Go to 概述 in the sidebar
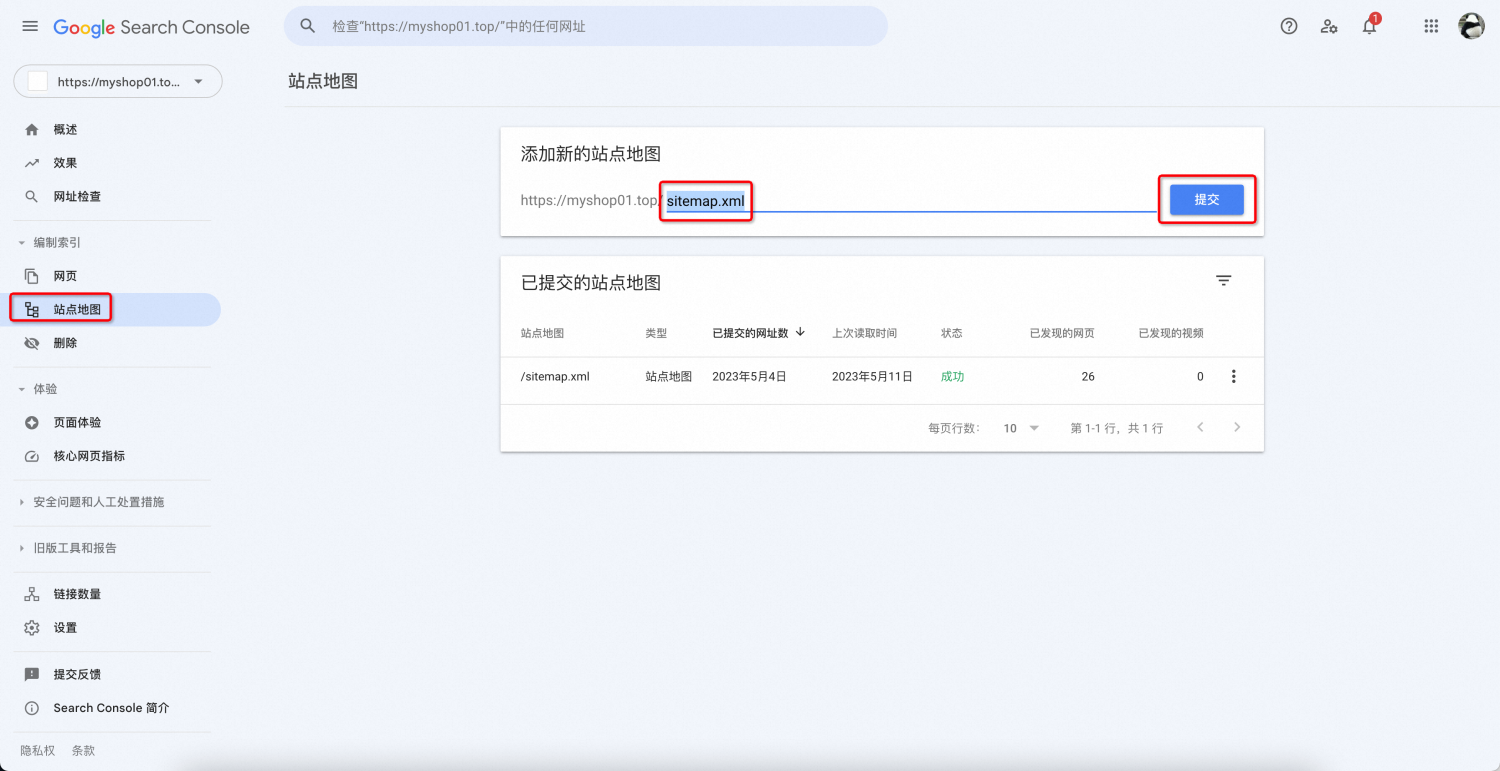Viewport: 1500px width, 771px height. [65, 130]
